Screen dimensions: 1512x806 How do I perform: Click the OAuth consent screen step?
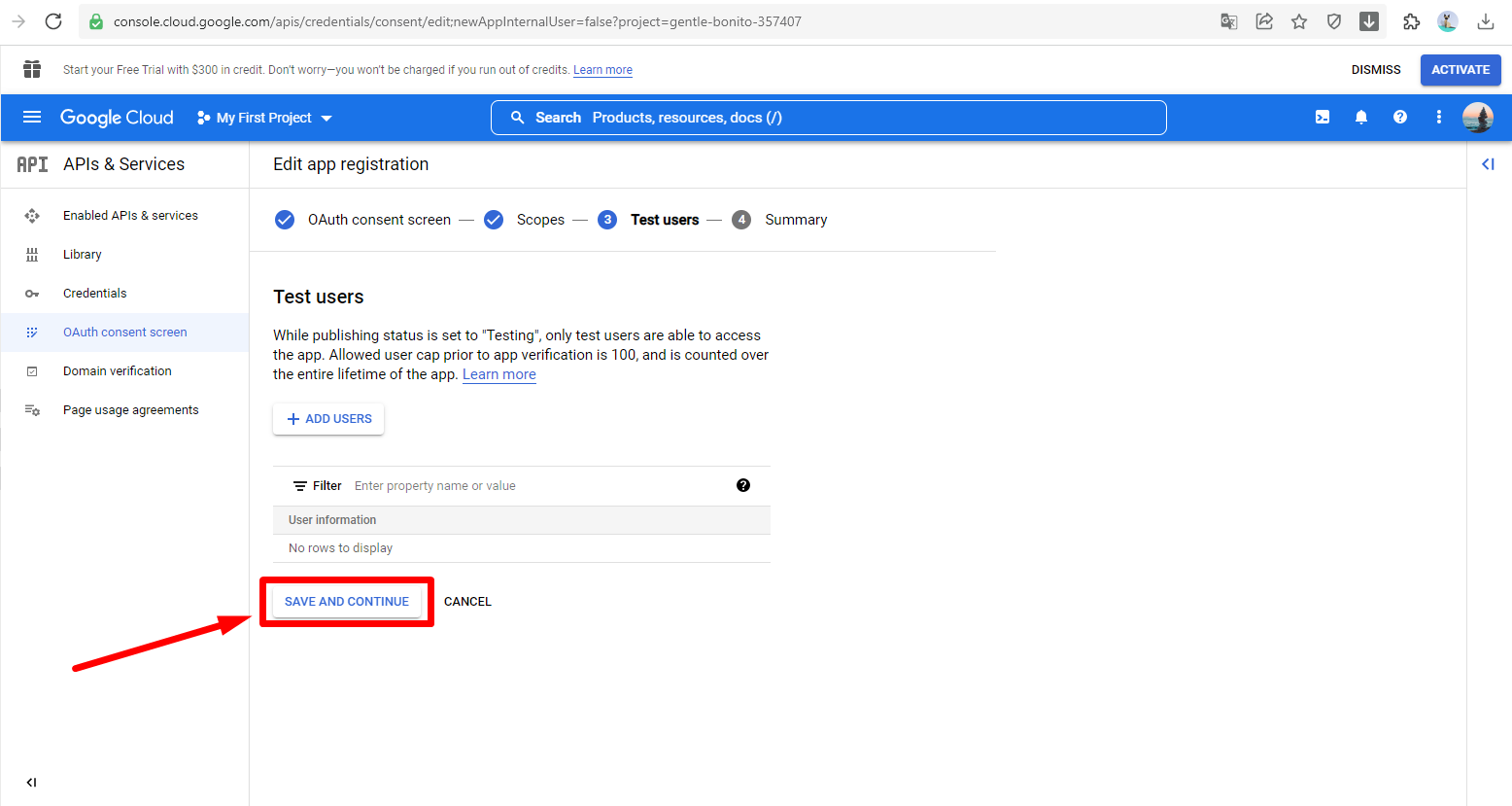point(378,220)
